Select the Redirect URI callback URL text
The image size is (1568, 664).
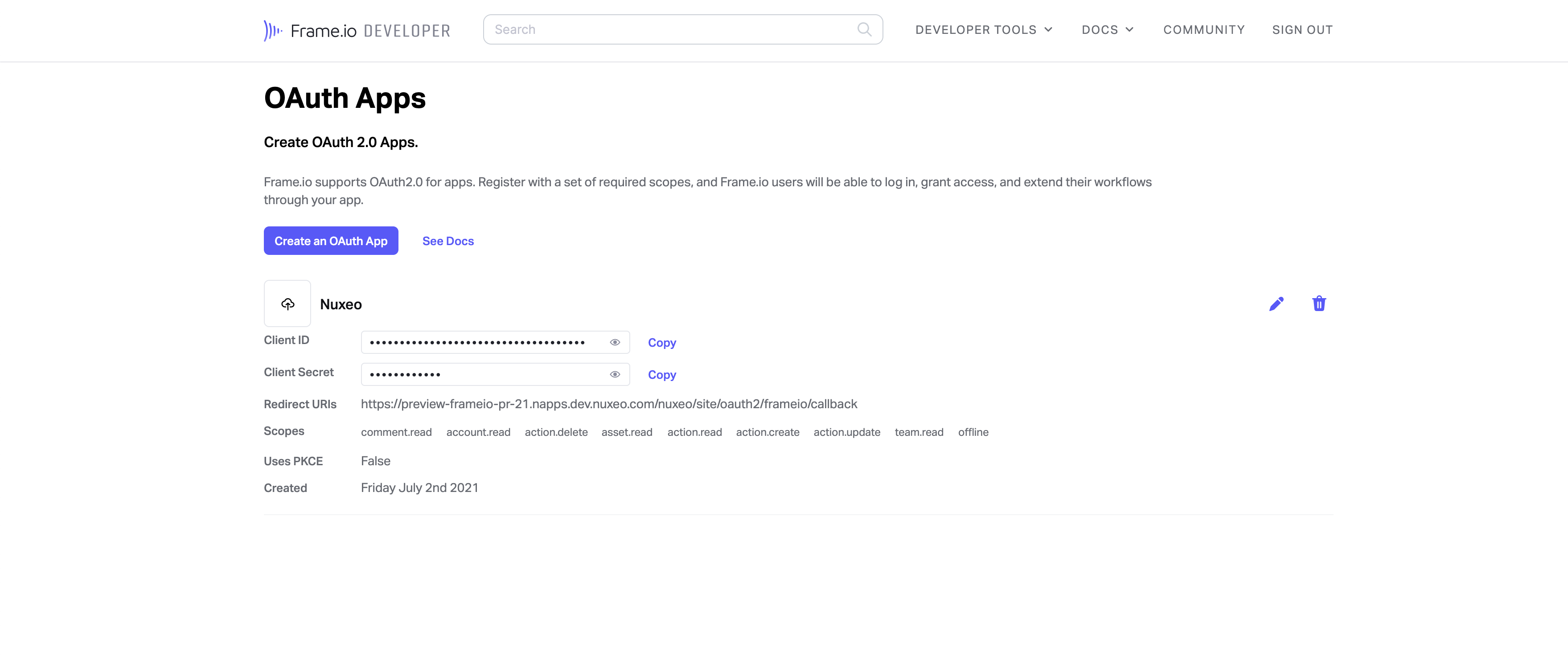[609, 404]
